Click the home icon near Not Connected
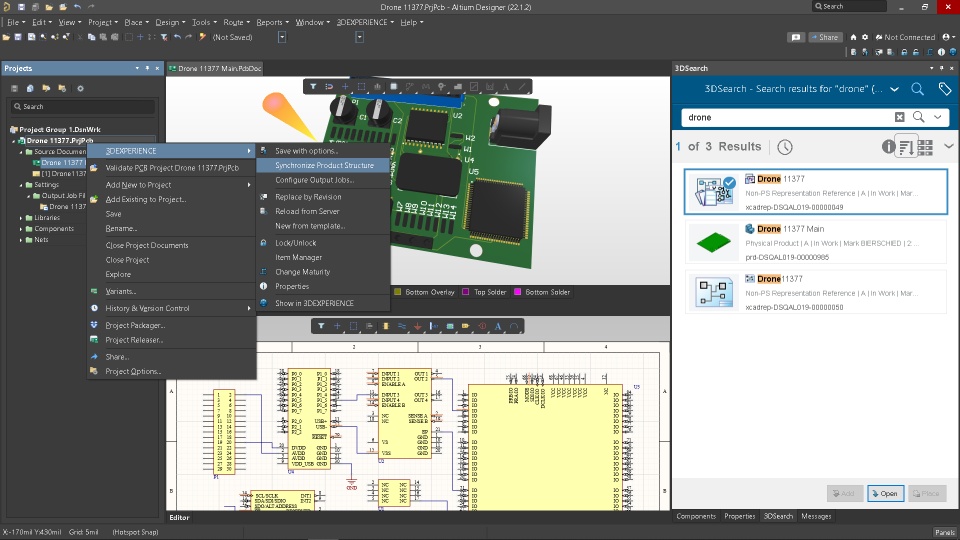The height and width of the screenshot is (540, 960). coord(853,37)
